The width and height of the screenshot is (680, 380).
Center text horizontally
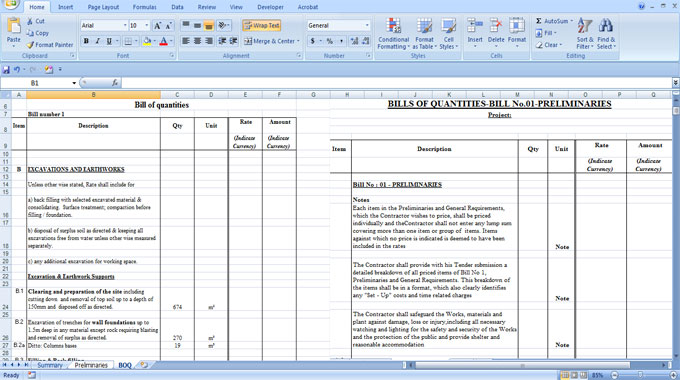coord(197,41)
